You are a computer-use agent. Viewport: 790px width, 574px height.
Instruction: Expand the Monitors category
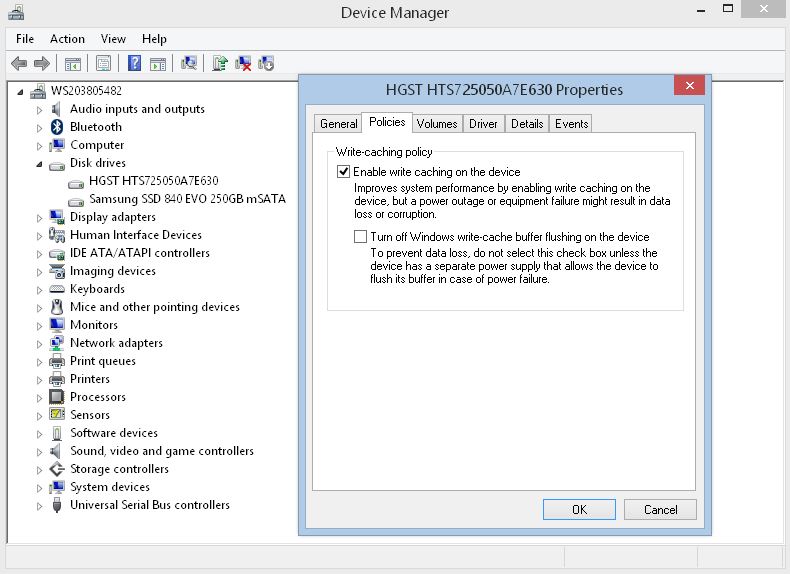coord(39,326)
